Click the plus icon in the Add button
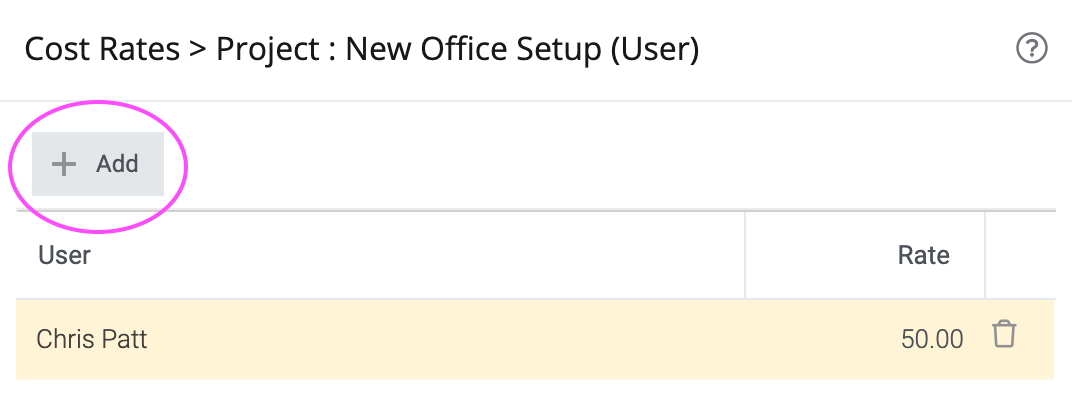This screenshot has height=400, width=1072. [x=64, y=164]
